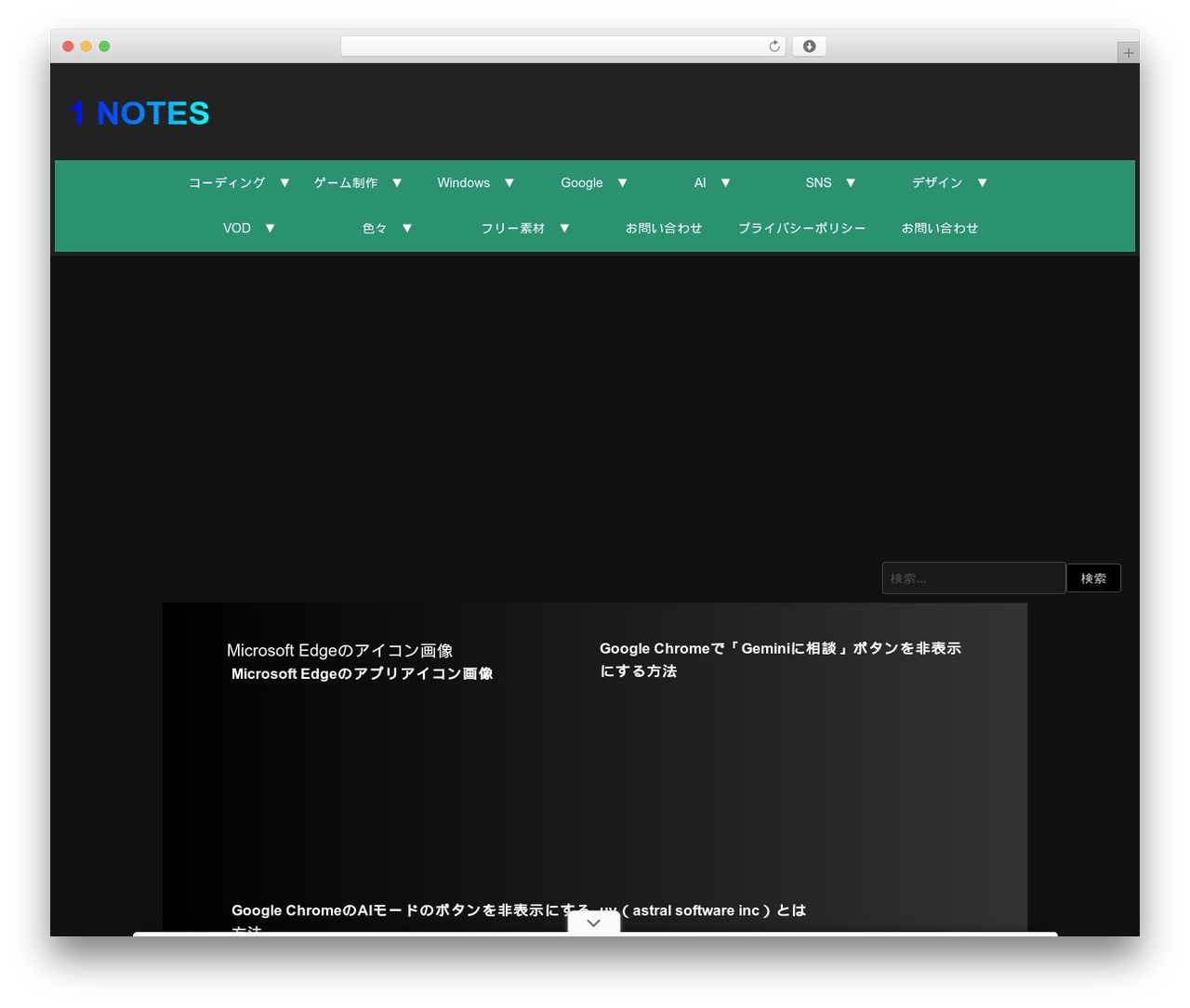Go to the プライバシーポリシー page
The width and height of the screenshot is (1190, 1008).
coord(802,229)
